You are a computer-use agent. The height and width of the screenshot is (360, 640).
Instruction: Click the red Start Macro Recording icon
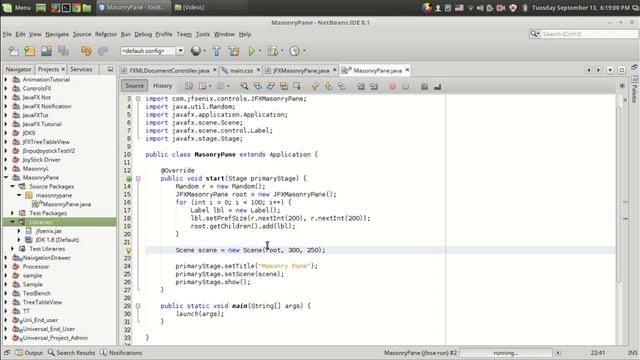tap(392, 87)
